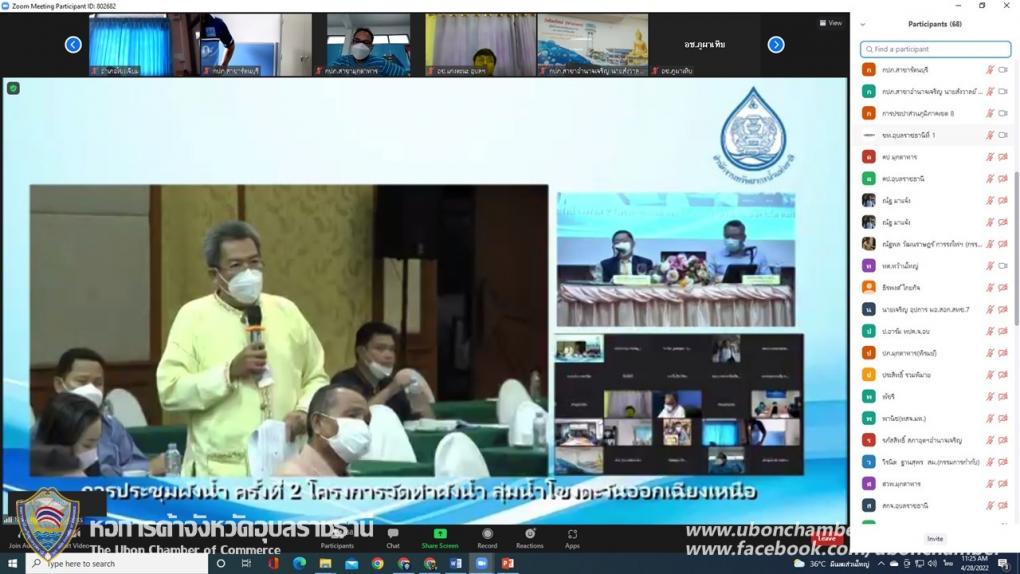Click the taskbar search box

pyautogui.click(x=117, y=563)
